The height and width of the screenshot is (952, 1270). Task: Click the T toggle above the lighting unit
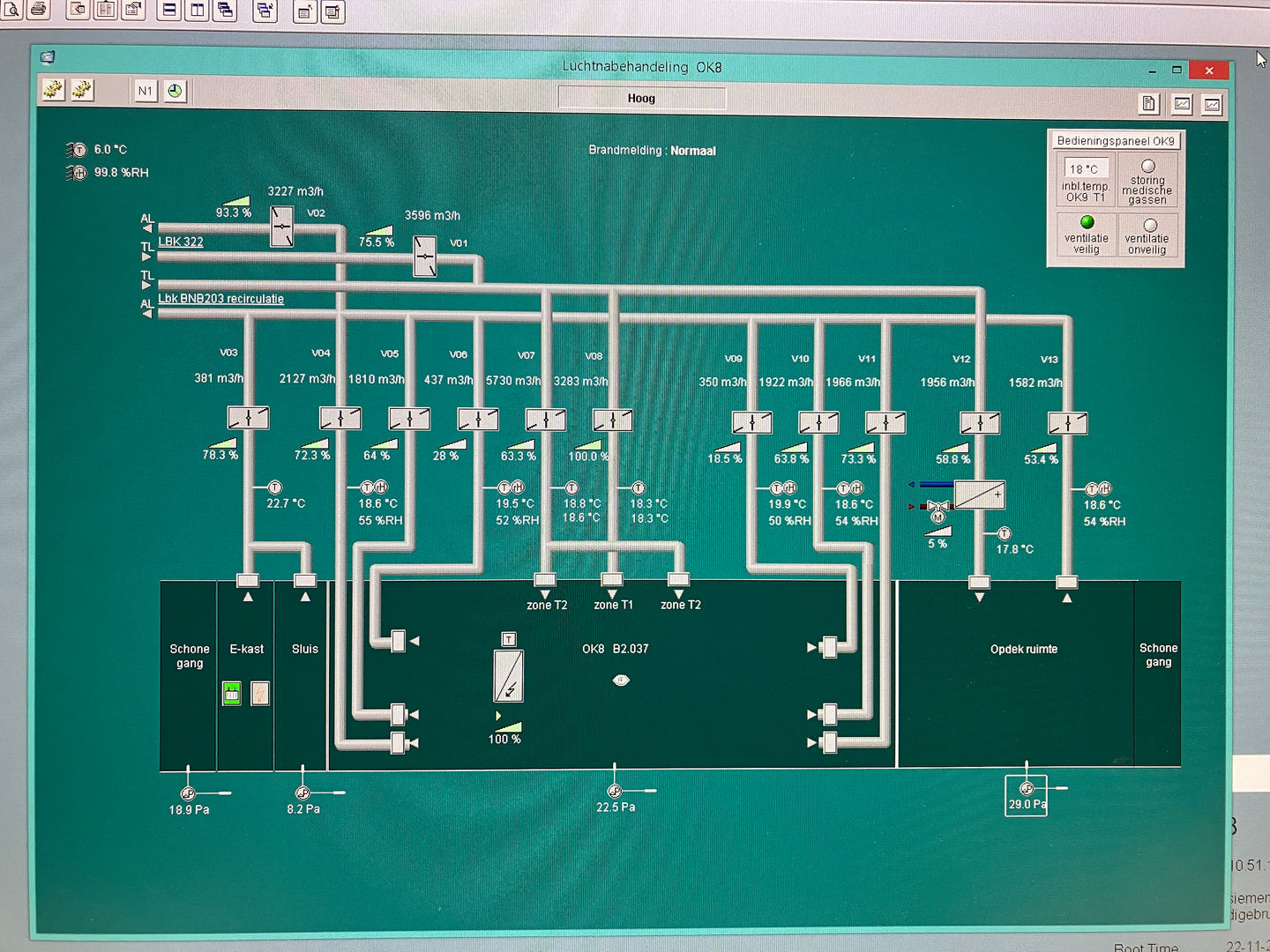pos(508,639)
